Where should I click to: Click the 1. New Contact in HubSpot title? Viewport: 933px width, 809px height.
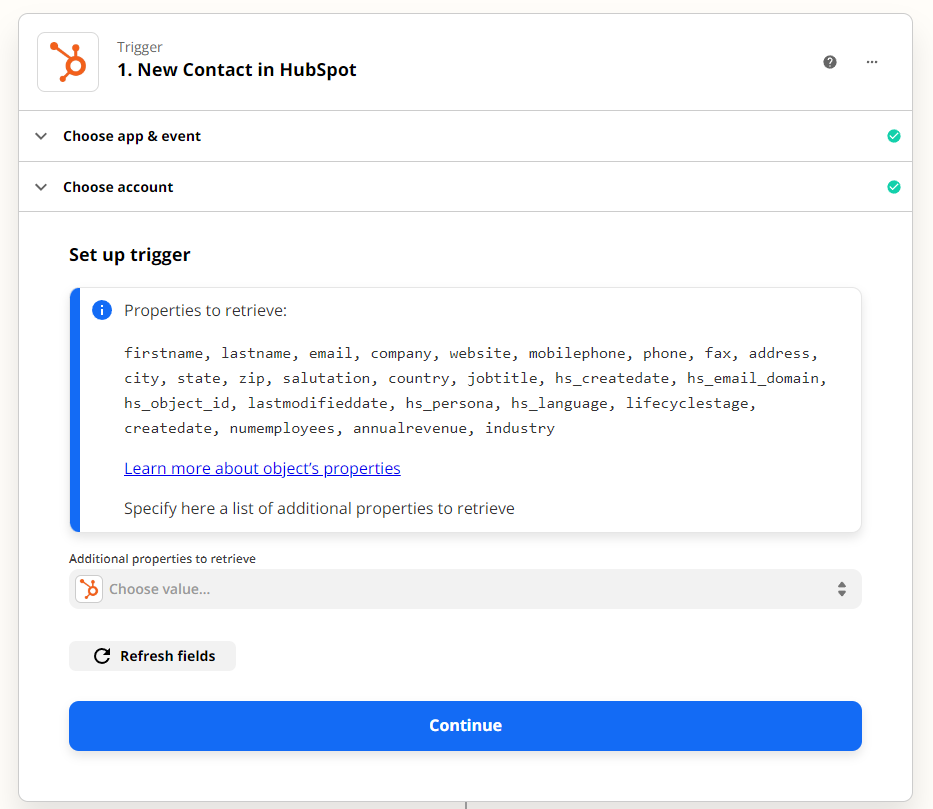237,70
